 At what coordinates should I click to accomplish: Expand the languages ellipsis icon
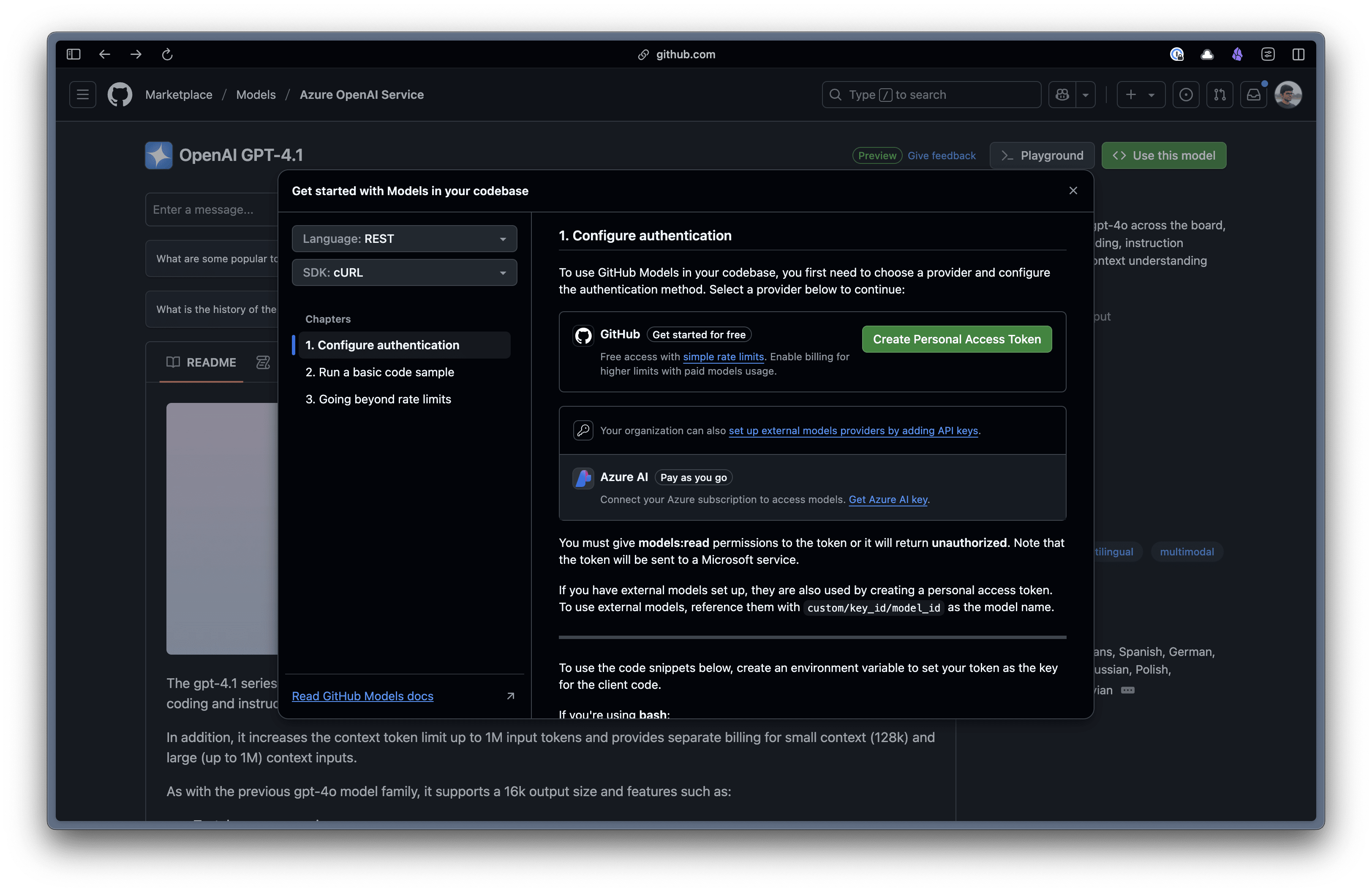tap(1127, 690)
